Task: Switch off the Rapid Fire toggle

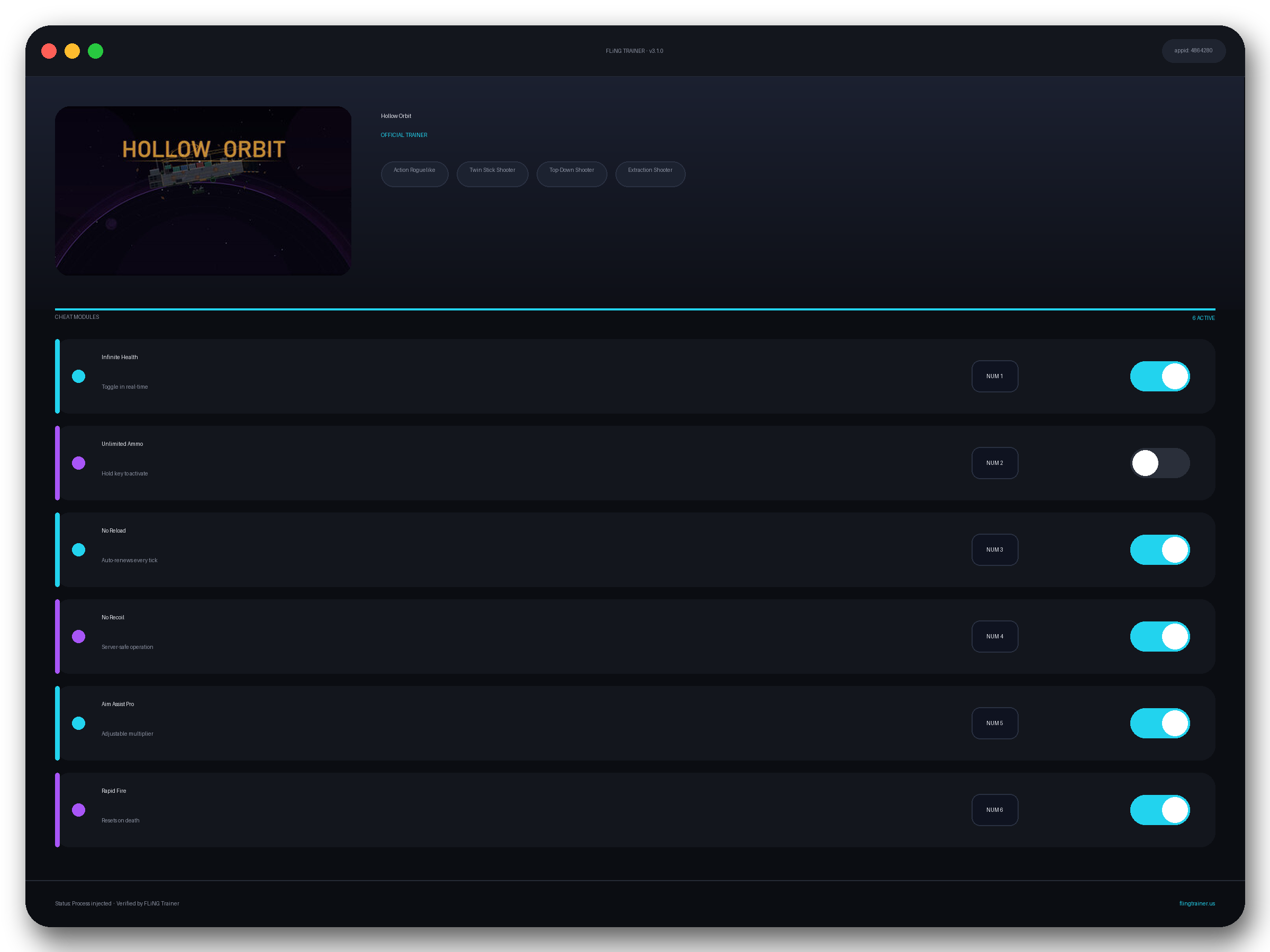Action: pyautogui.click(x=1160, y=810)
